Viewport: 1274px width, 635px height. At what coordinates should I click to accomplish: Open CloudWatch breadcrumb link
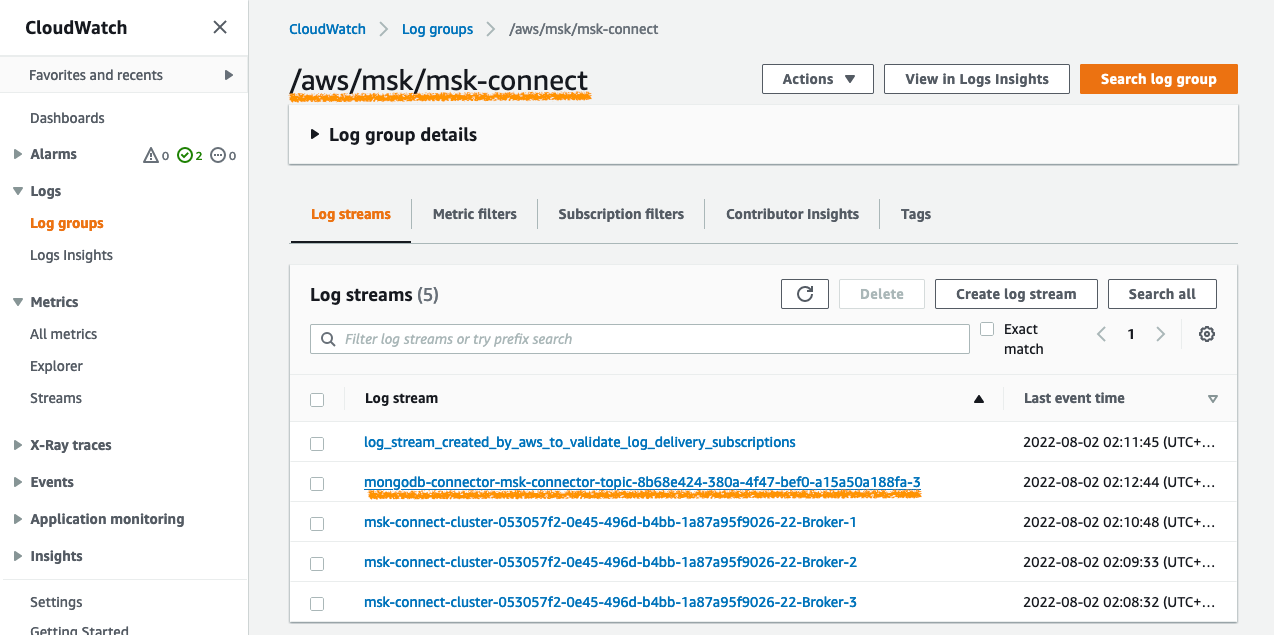click(x=327, y=29)
